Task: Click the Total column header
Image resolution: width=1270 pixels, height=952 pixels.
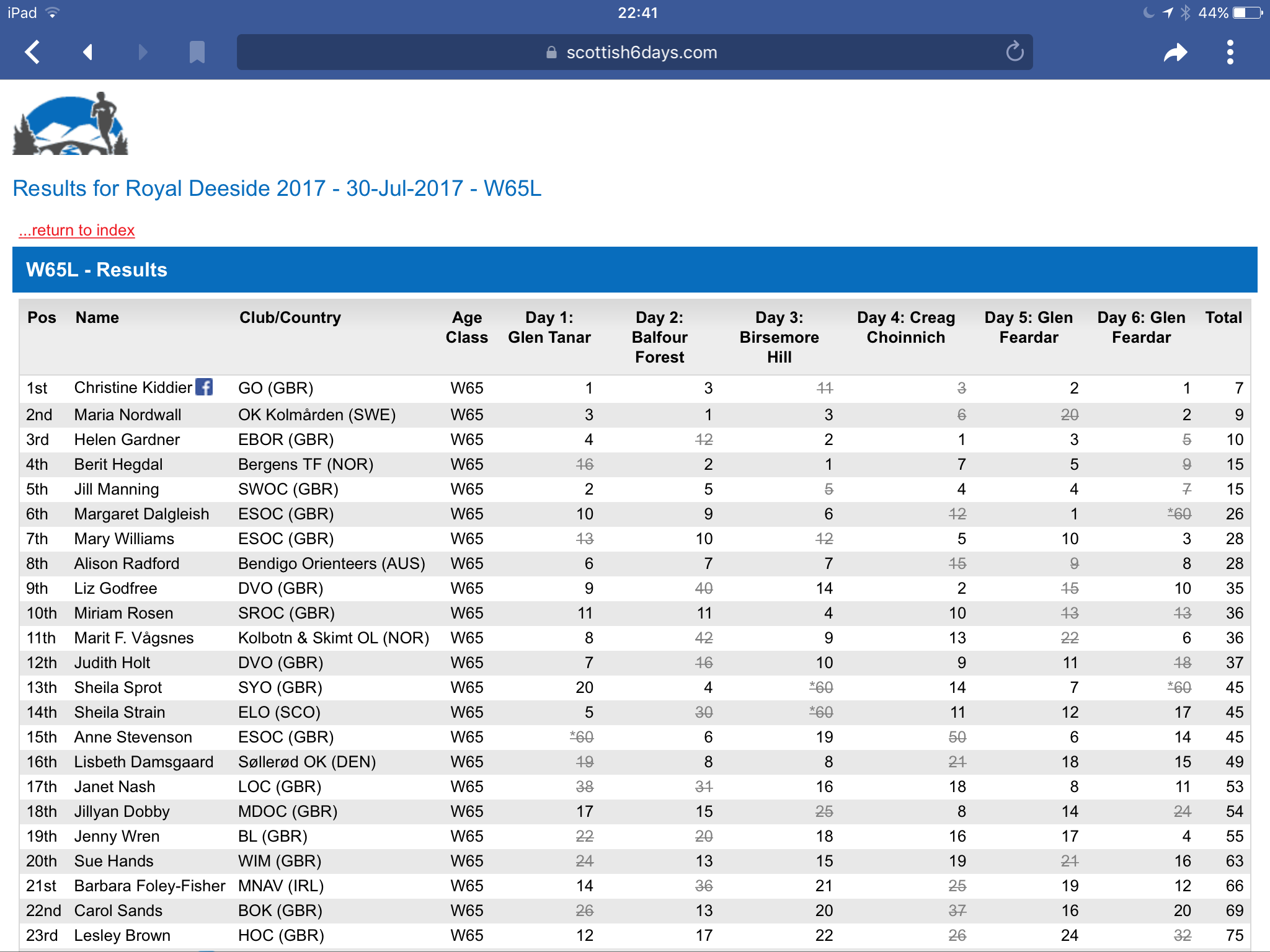Action: (x=1223, y=317)
